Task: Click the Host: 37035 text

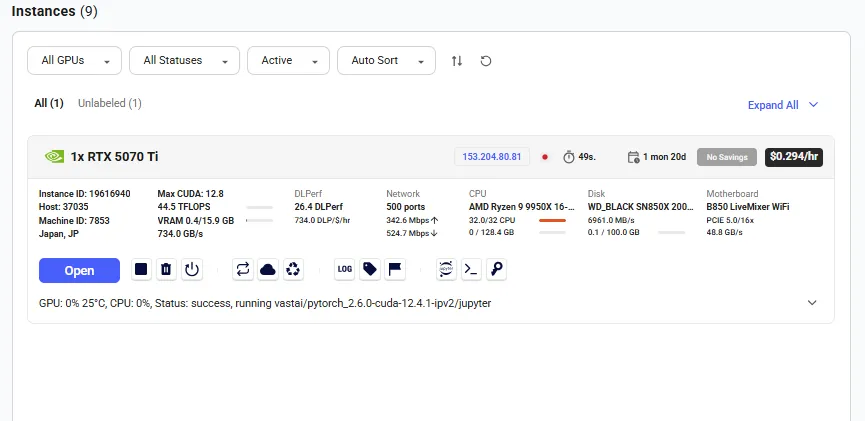Action: click(x=63, y=207)
